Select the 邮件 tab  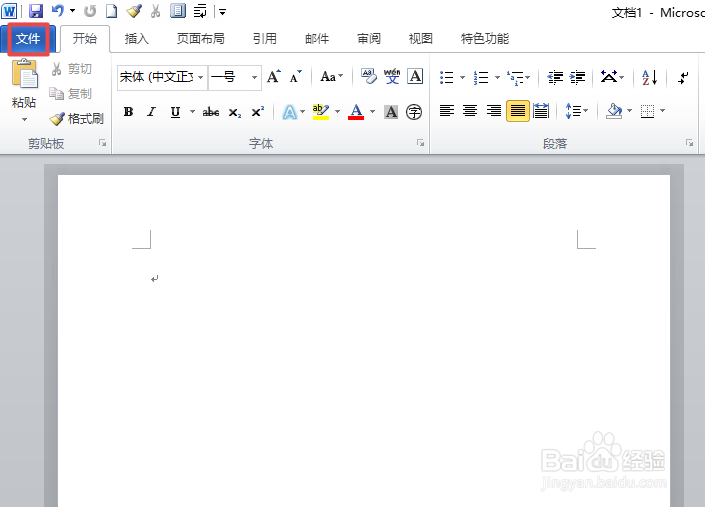(x=317, y=39)
